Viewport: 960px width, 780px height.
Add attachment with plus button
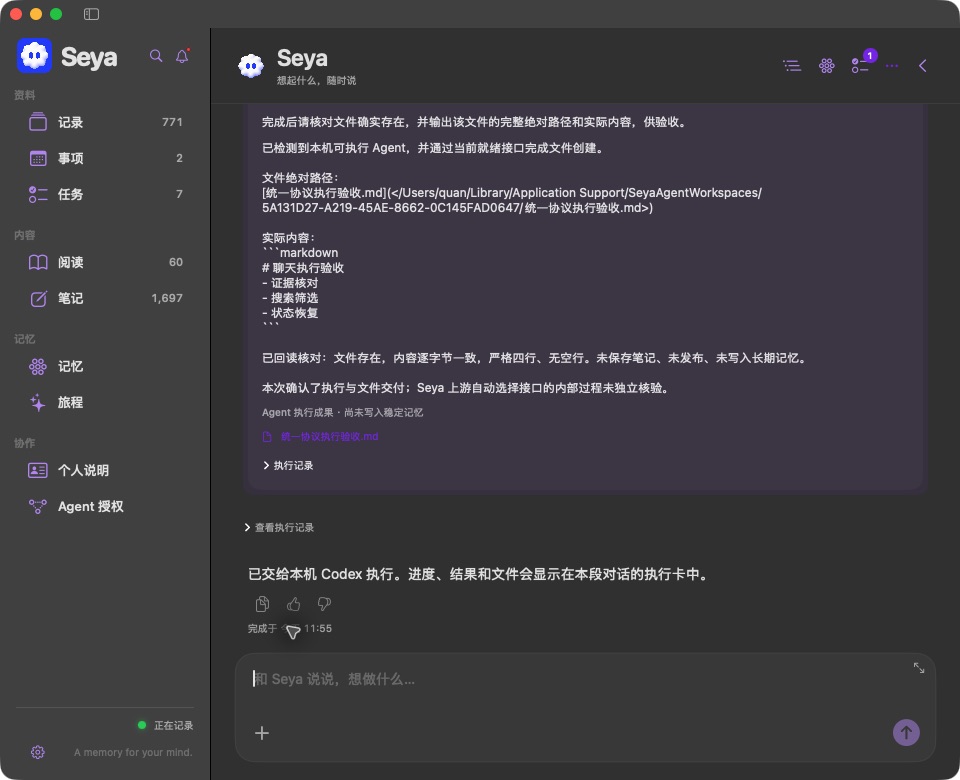(x=261, y=733)
